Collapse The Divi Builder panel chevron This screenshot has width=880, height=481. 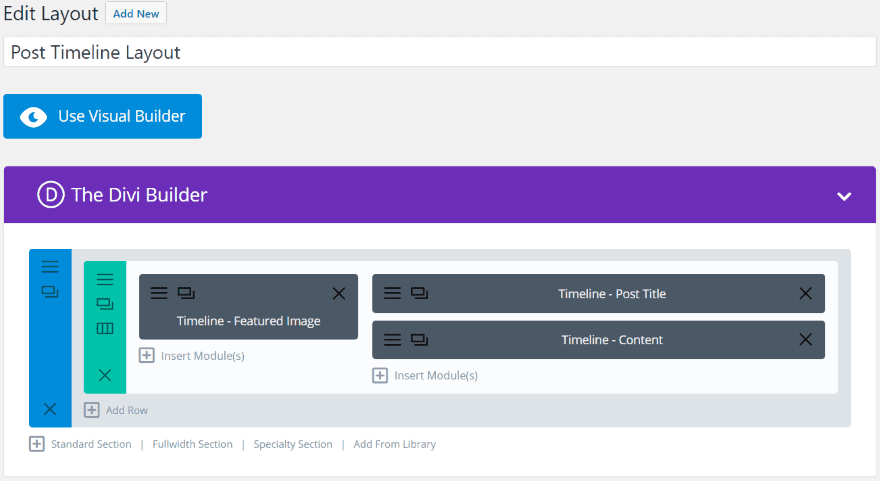[x=844, y=196]
